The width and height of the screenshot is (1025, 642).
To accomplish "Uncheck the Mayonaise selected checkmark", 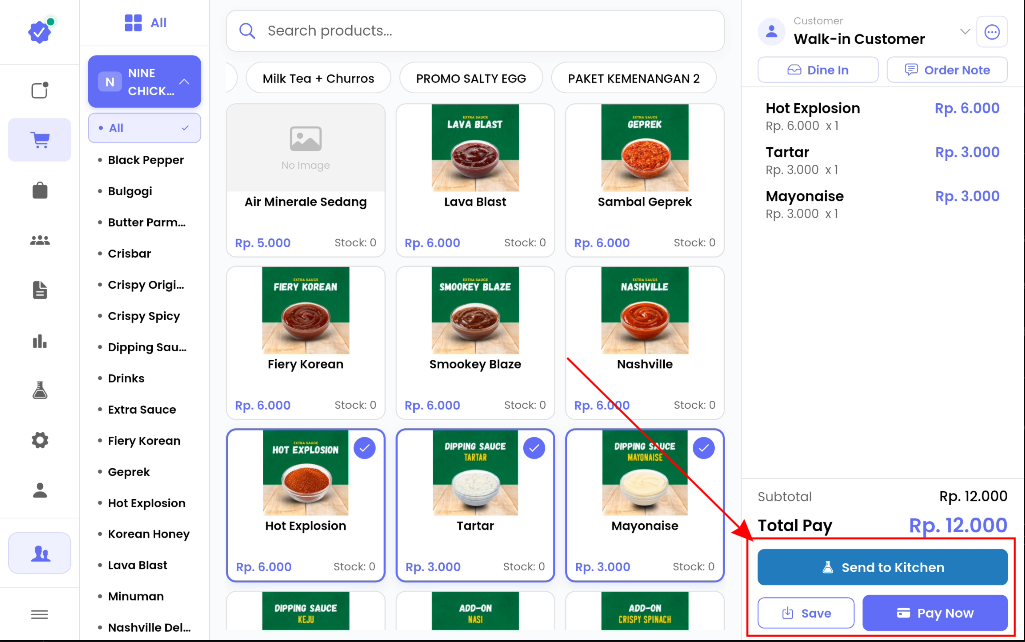I will [x=703, y=448].
